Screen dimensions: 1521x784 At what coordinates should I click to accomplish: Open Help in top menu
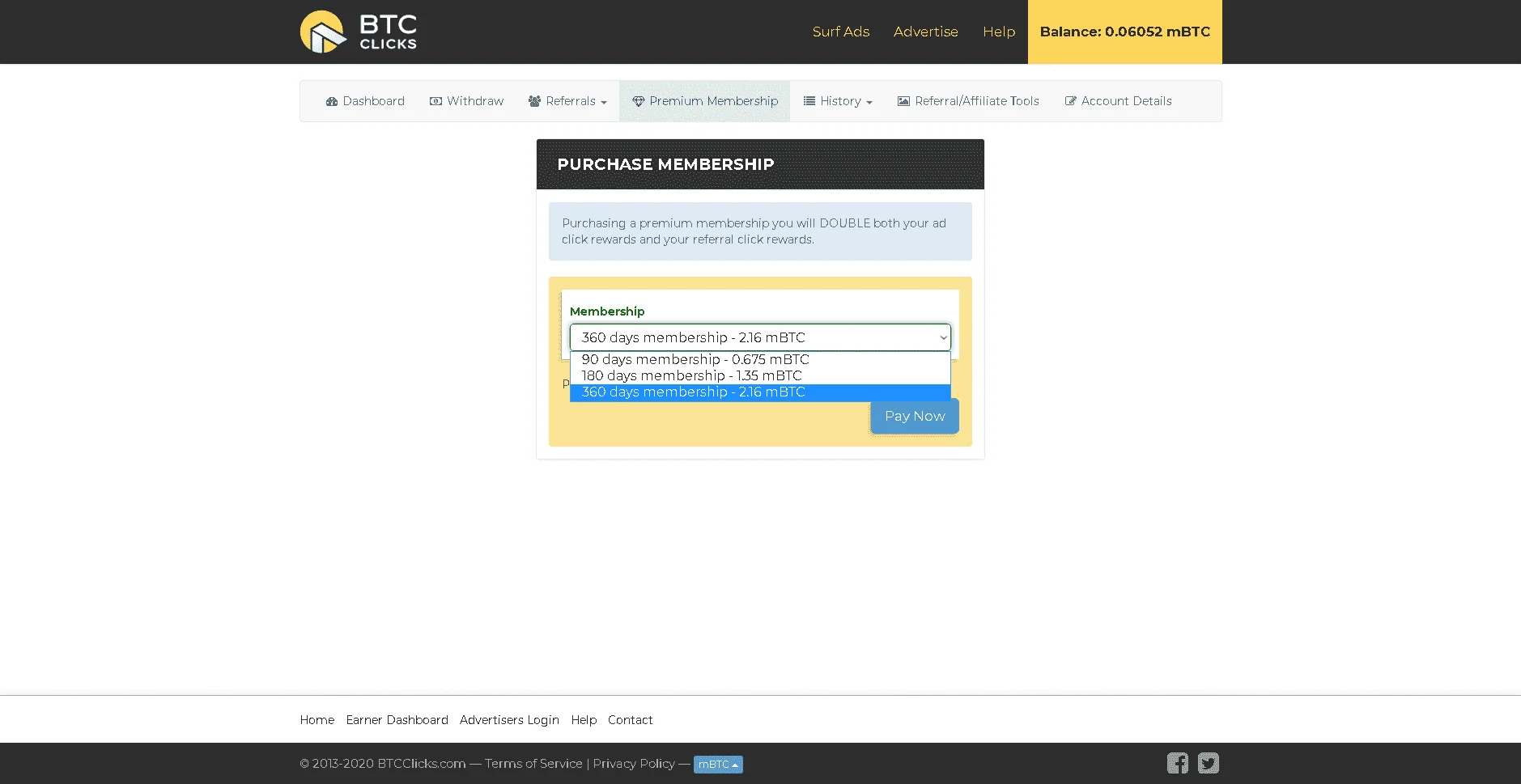[x=999, y=32]
